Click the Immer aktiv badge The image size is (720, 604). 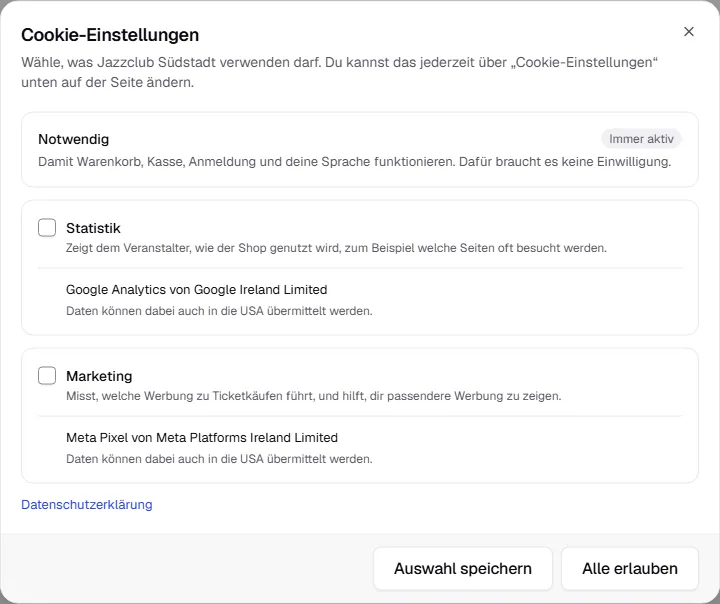tap(641, 139)
